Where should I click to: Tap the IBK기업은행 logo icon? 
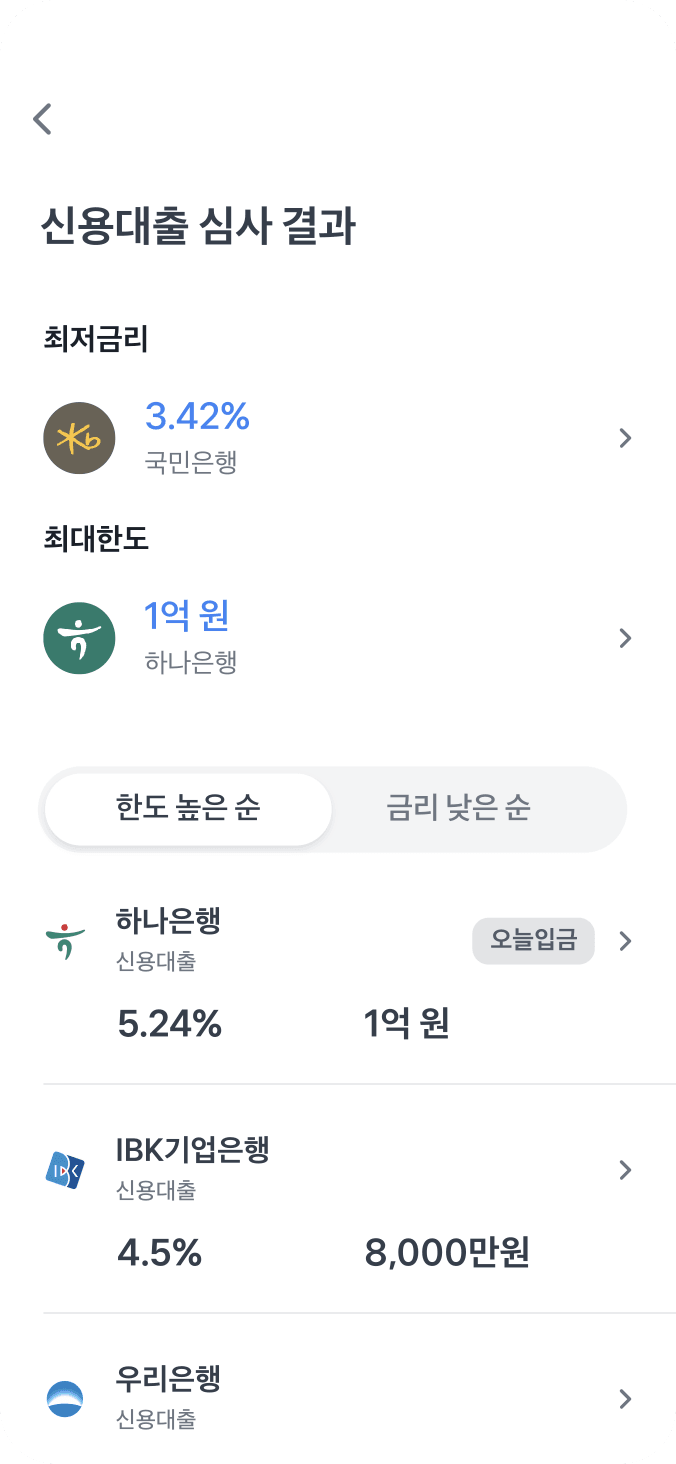(x=65, y=1170)
